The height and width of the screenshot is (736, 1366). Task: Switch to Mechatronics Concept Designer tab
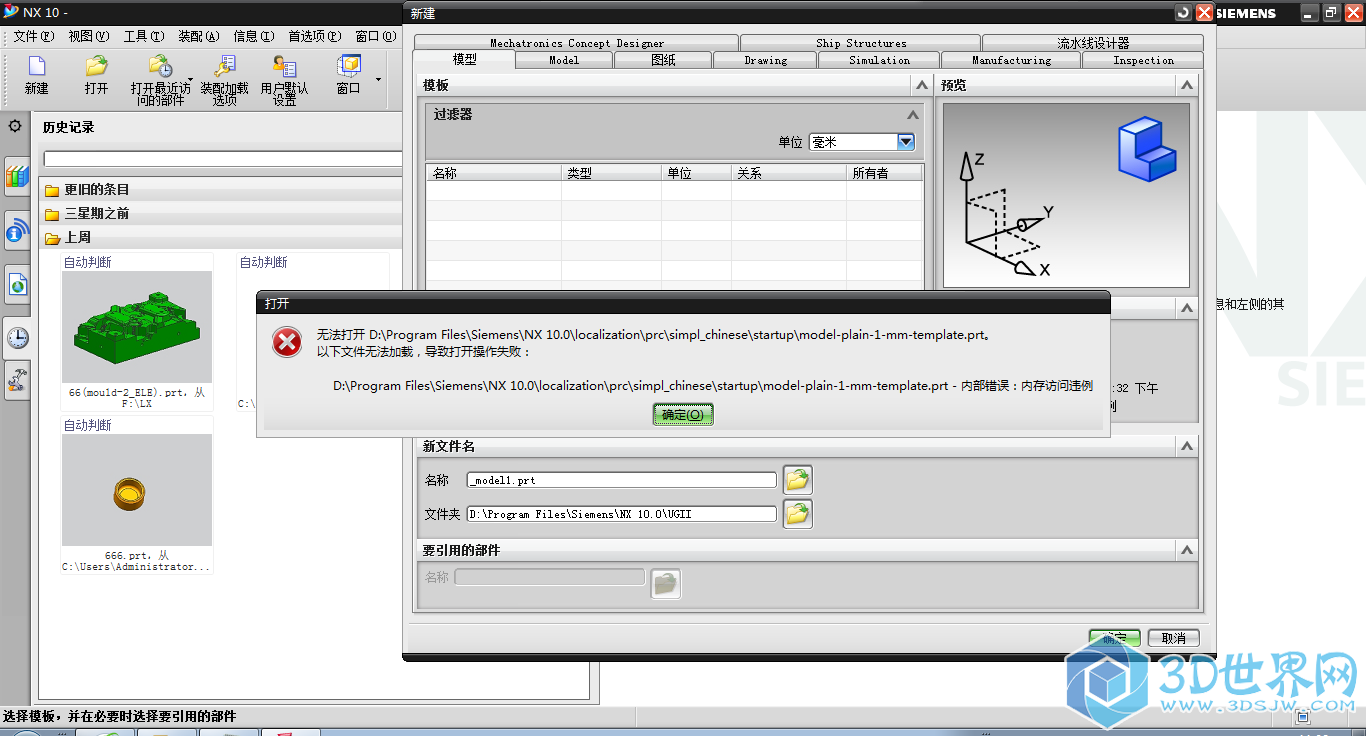click(x=576, y=43)
